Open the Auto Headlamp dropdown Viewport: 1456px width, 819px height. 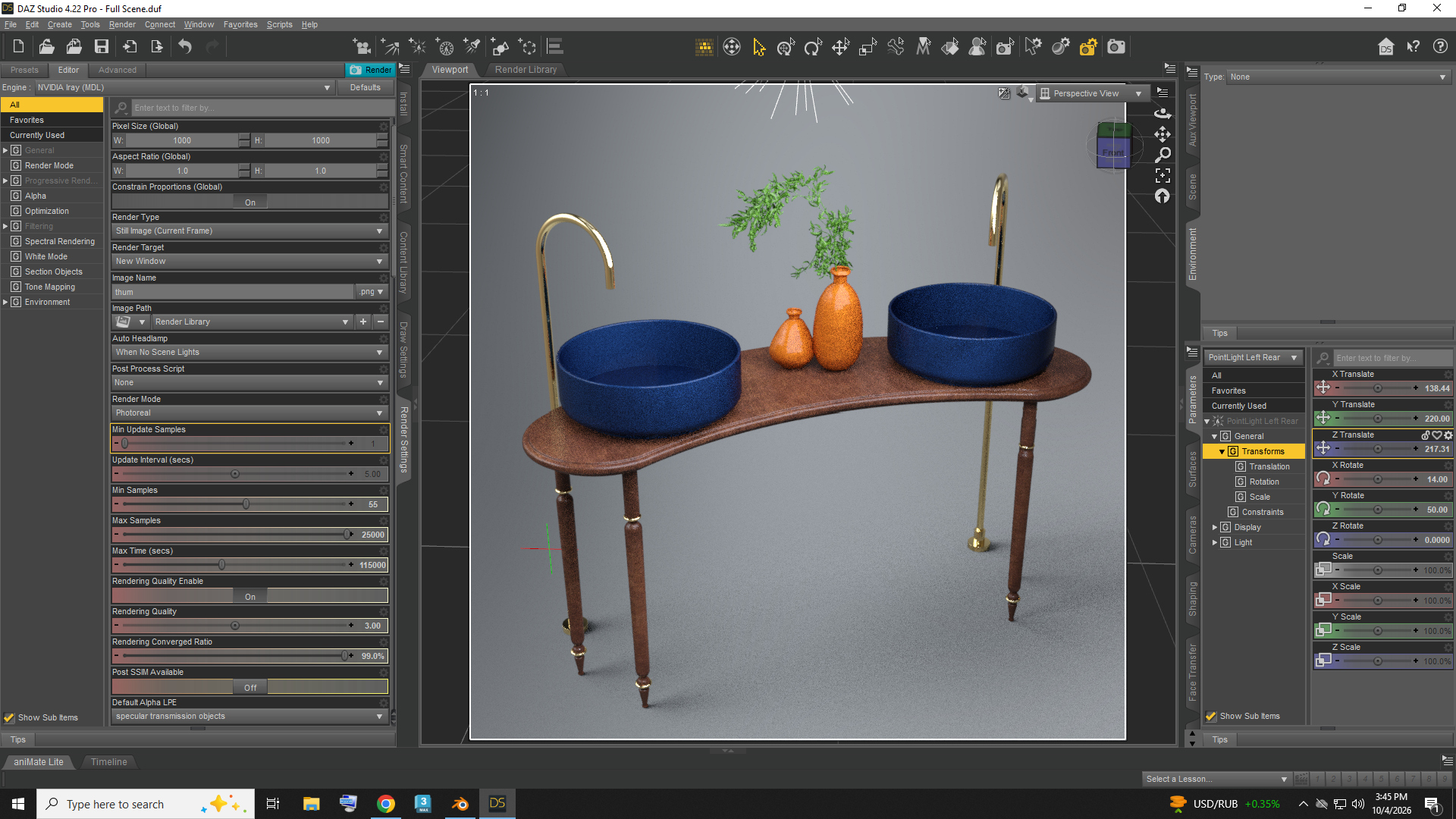click(249, 353)
